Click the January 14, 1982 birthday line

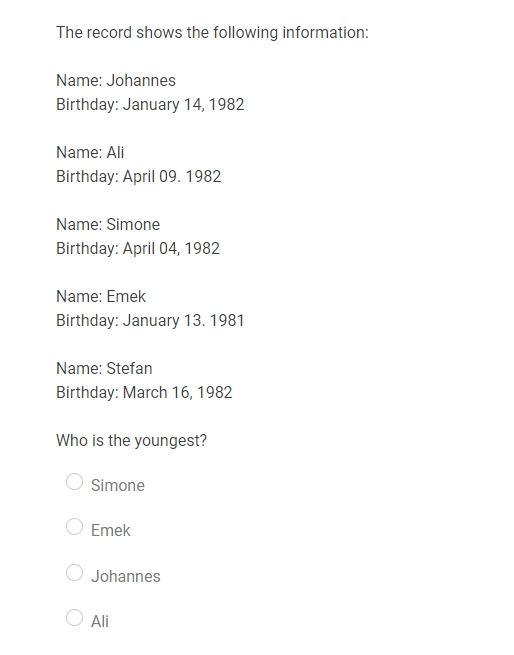150,104
